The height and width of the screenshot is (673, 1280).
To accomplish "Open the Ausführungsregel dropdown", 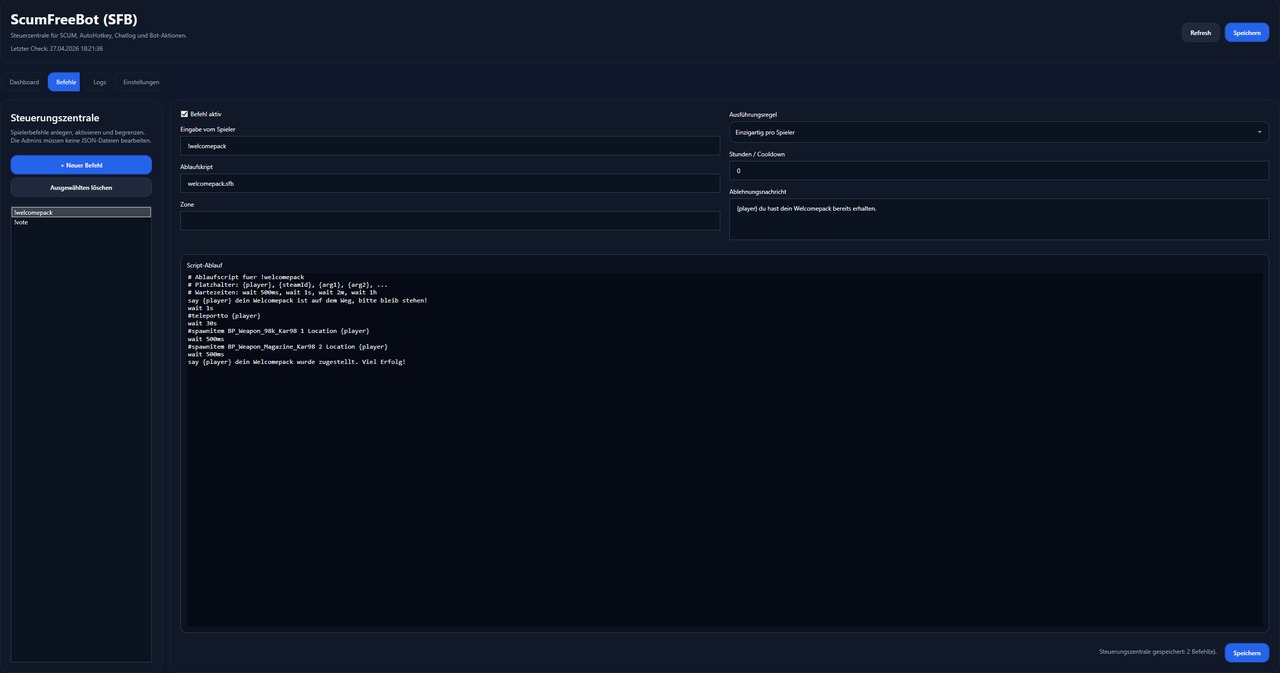I will tap(998, 132).
